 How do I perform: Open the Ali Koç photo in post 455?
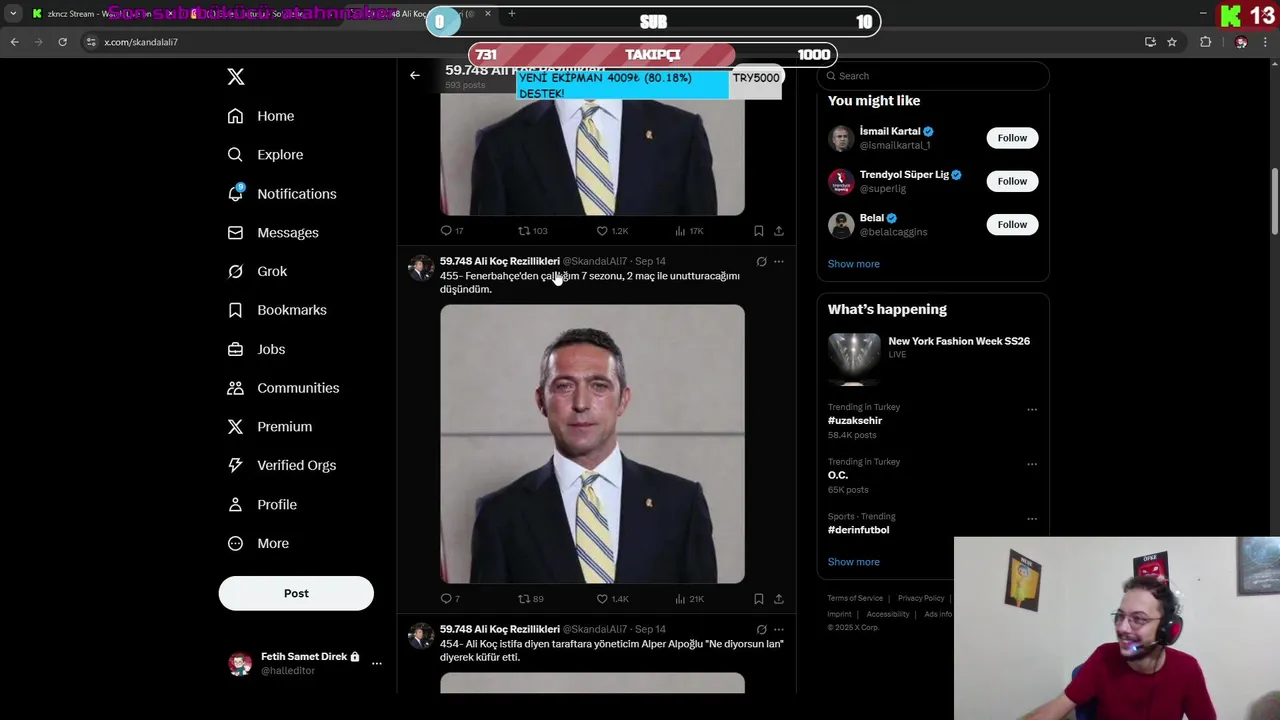[x=592, y=444]
